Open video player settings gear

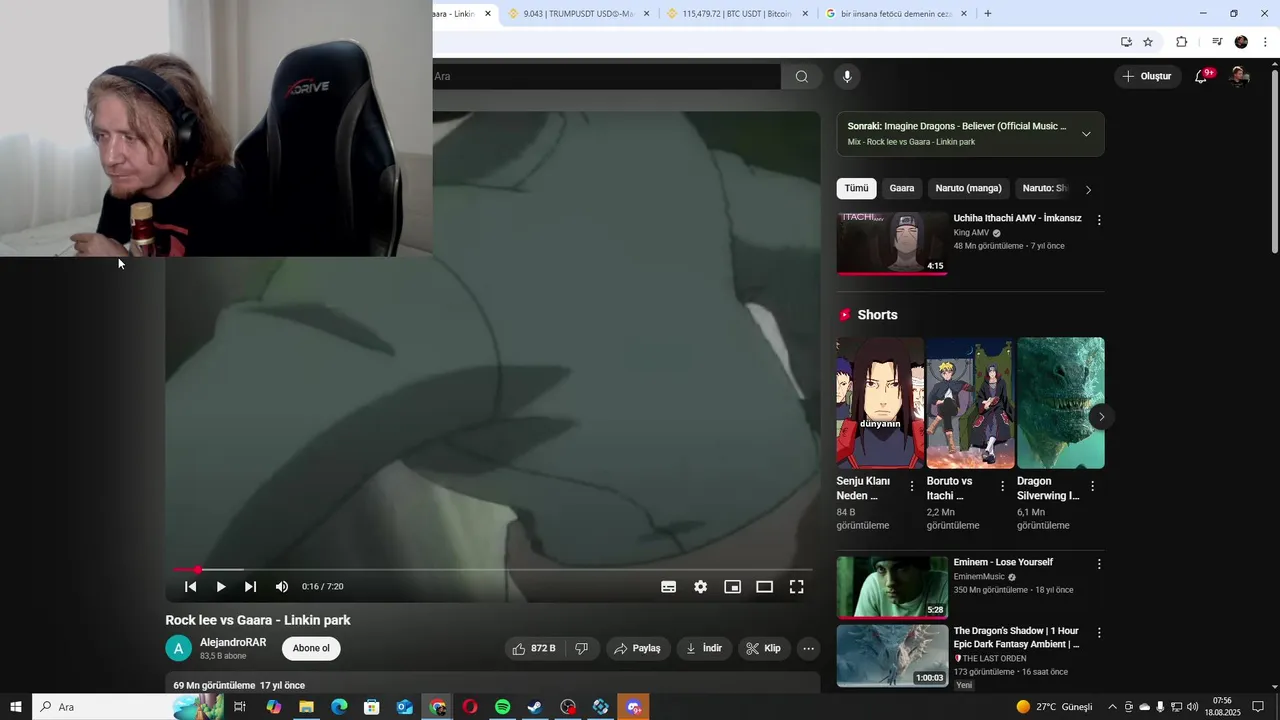(x=701, y=587)
